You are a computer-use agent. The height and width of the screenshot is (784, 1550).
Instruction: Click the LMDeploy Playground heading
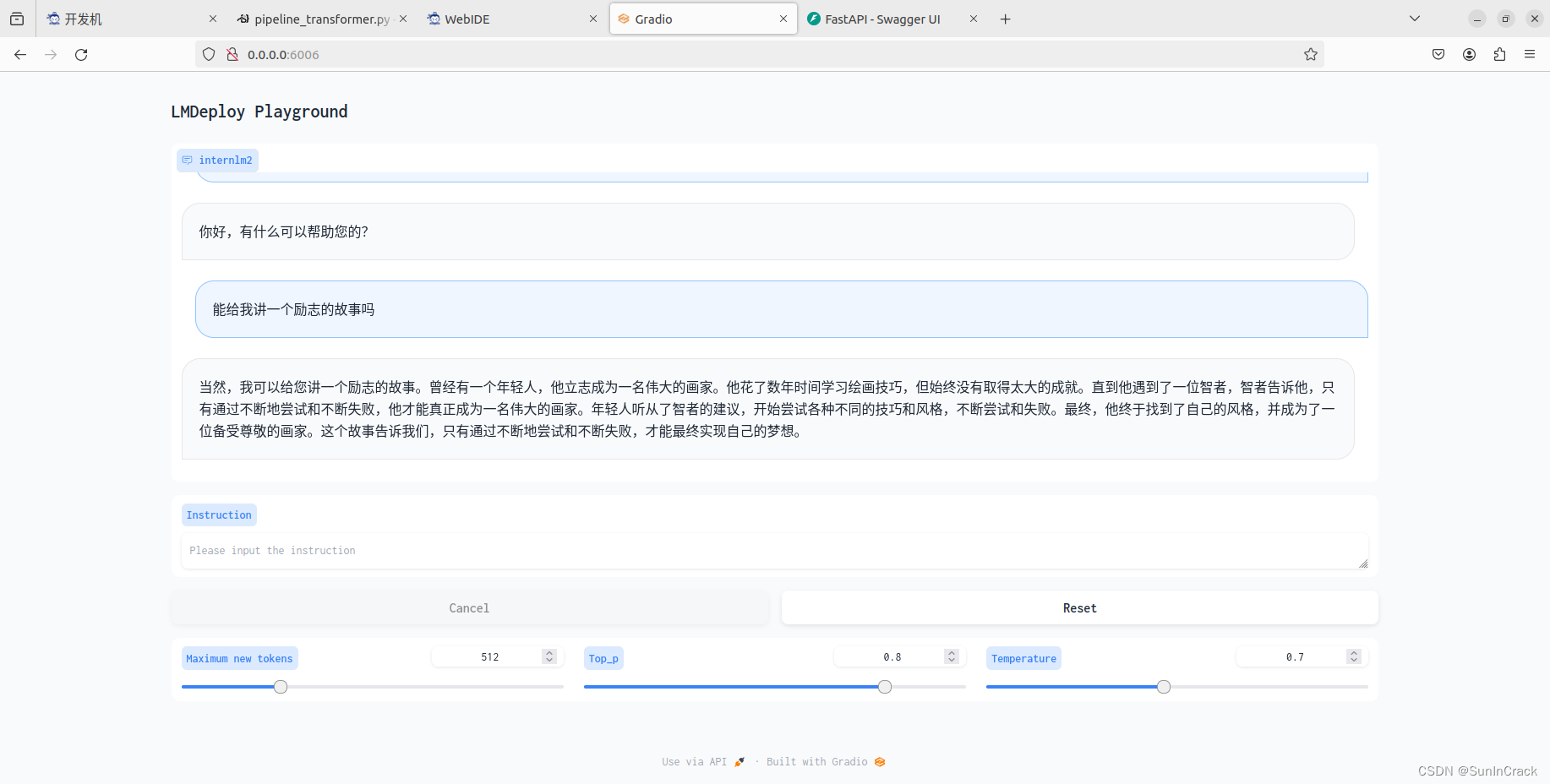point(259,112)
